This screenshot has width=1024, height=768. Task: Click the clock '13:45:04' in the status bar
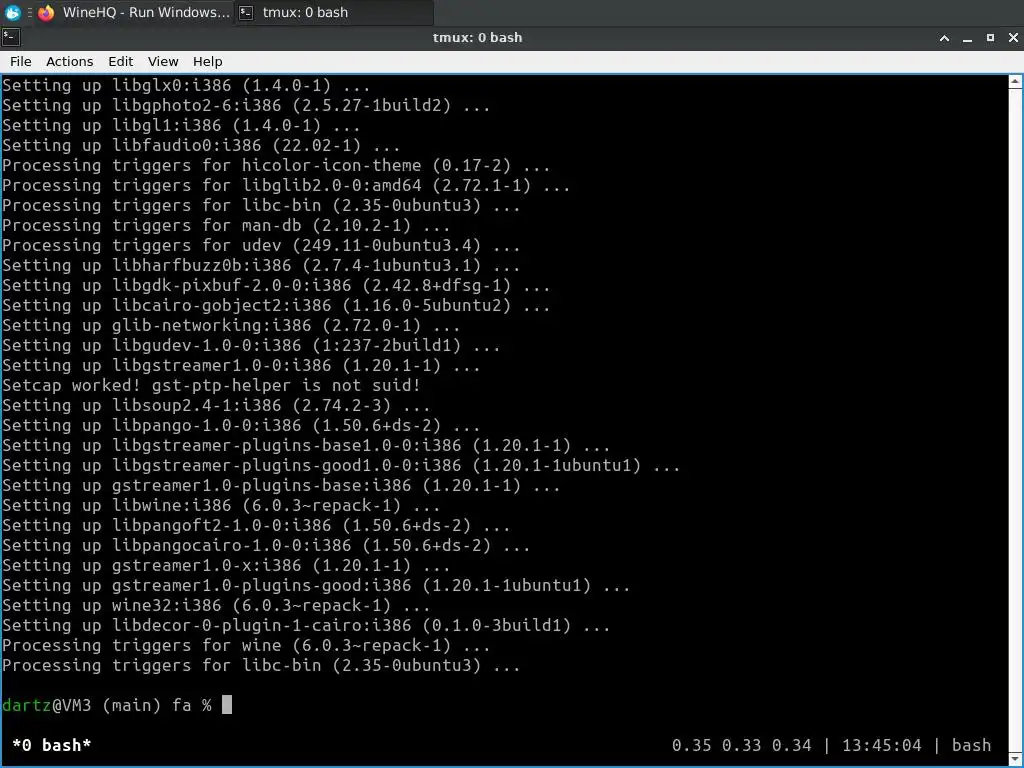click(882, 745)
